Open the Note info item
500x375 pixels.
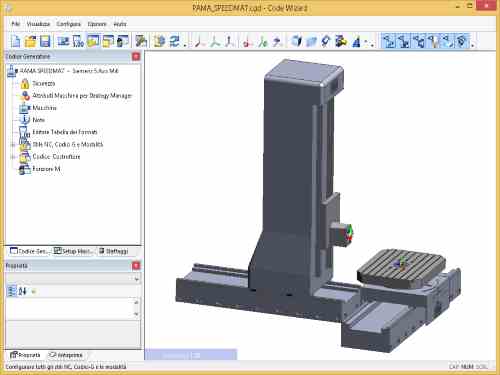pos(38,120)
